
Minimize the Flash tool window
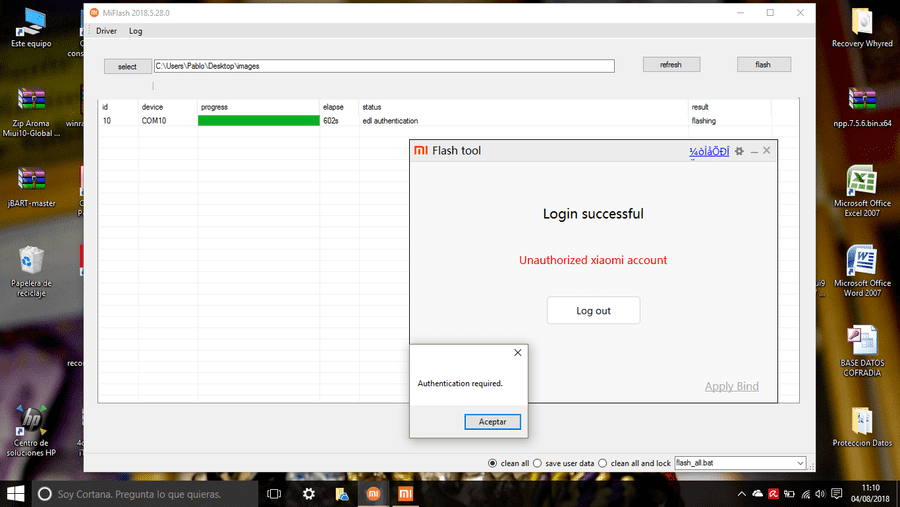pos(754,152)
